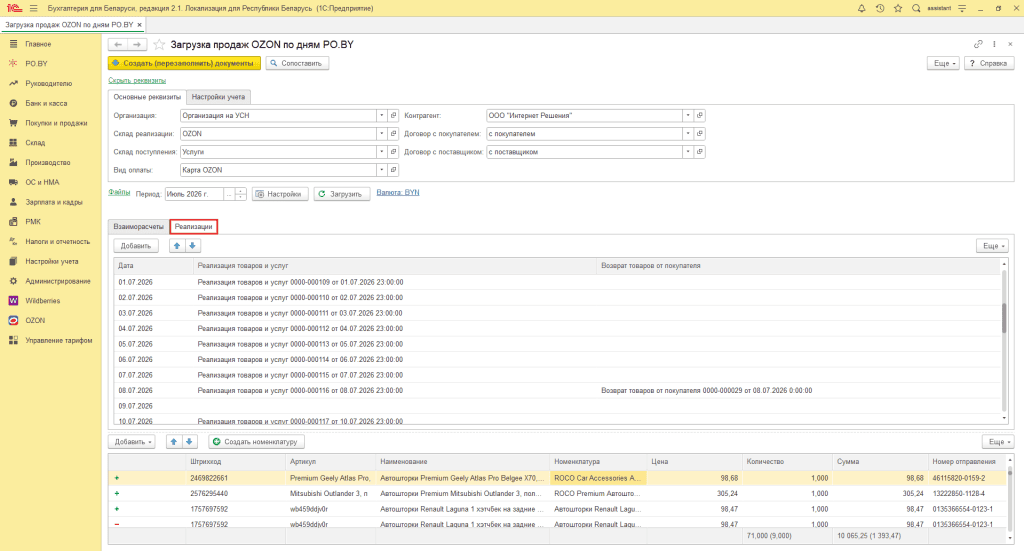Open top Еще menu beside Справка

tap(943, 63)
